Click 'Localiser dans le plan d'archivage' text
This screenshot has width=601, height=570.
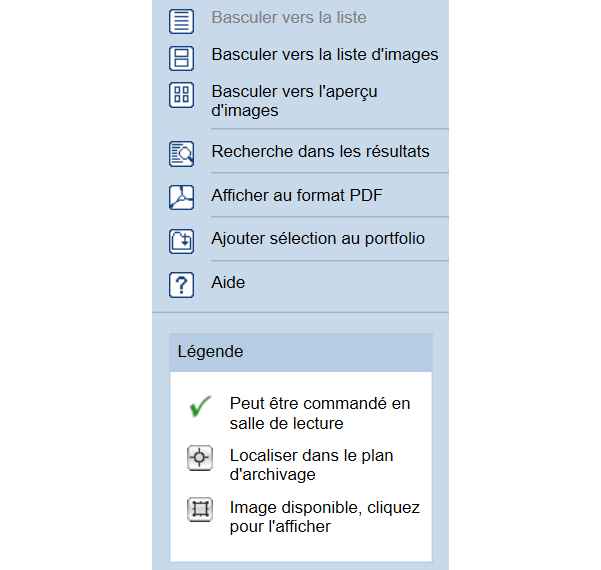click(311, 465)
